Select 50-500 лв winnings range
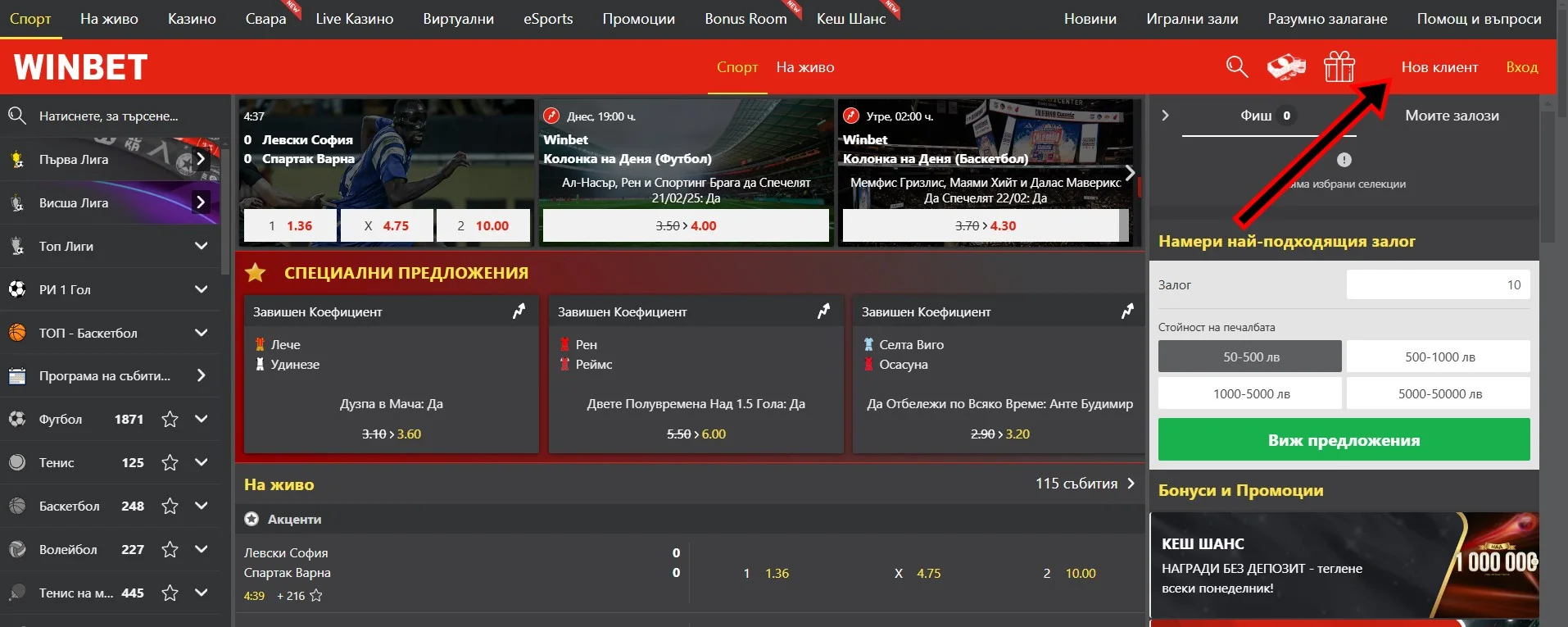 1249,357
